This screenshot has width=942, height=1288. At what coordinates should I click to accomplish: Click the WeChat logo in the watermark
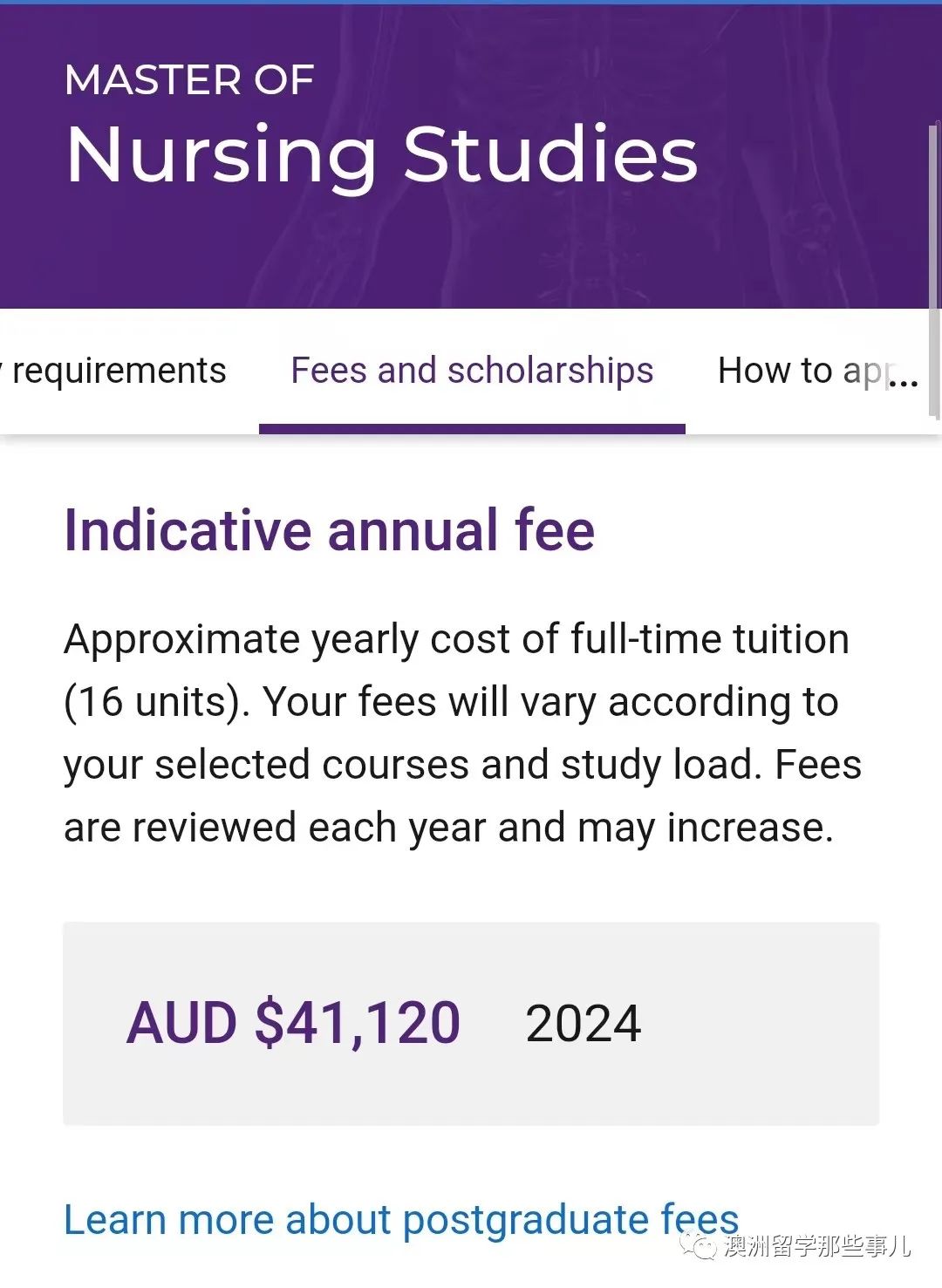700,1244
